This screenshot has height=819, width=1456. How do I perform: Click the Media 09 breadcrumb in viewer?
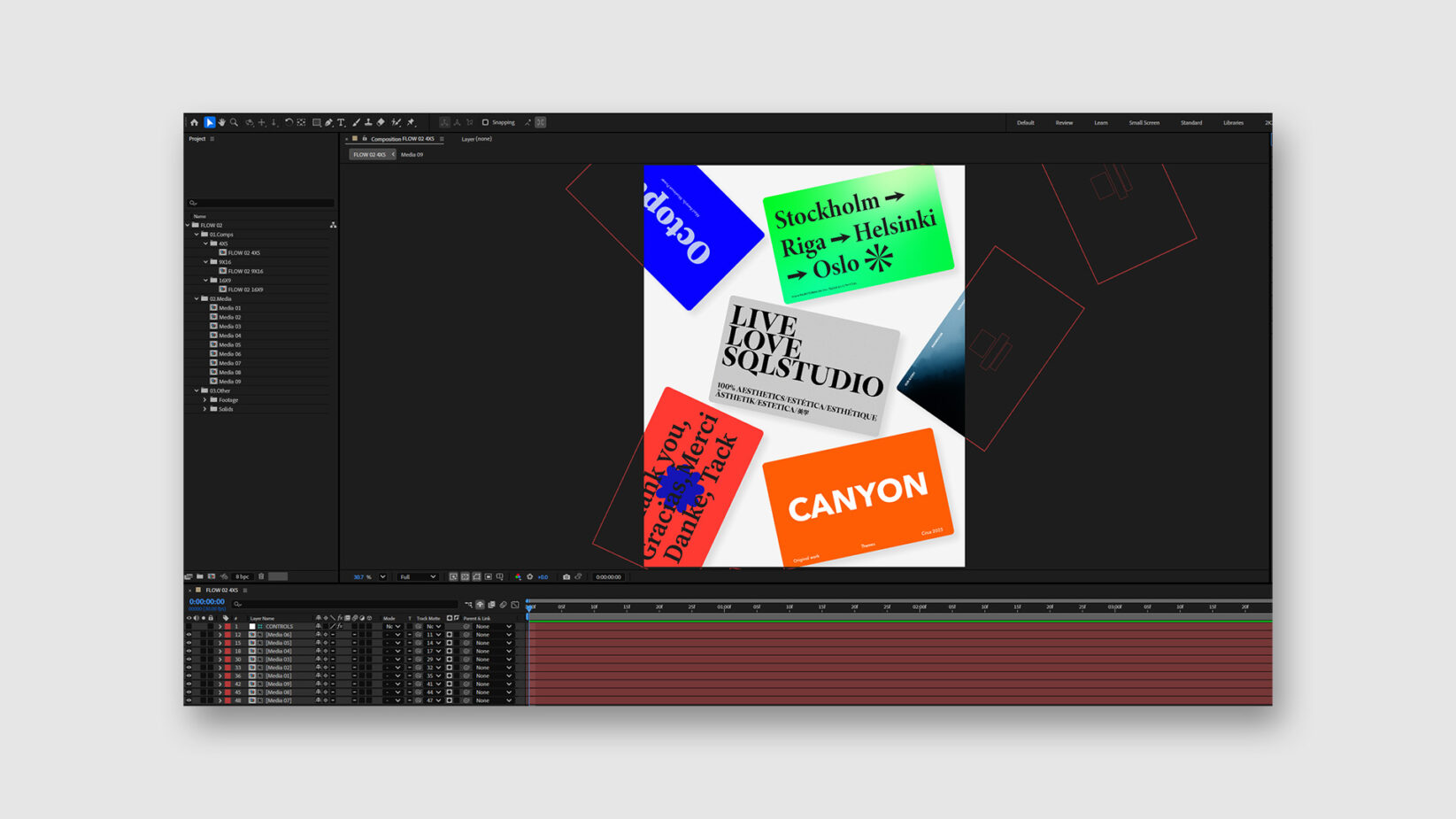coord(412,154)
